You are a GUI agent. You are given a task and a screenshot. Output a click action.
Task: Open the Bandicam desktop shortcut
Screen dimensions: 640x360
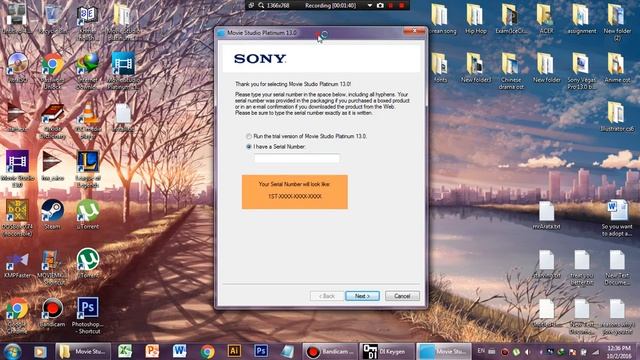(x=52, y=313)
